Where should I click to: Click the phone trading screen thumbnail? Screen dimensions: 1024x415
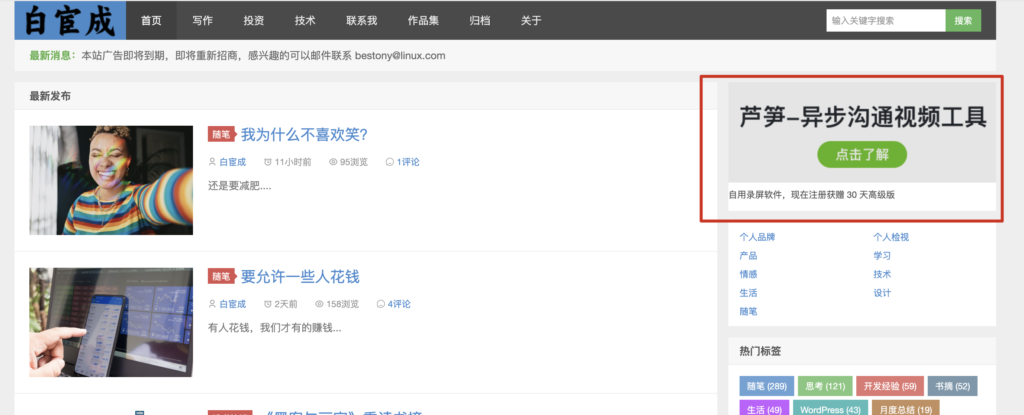point(111,322)
